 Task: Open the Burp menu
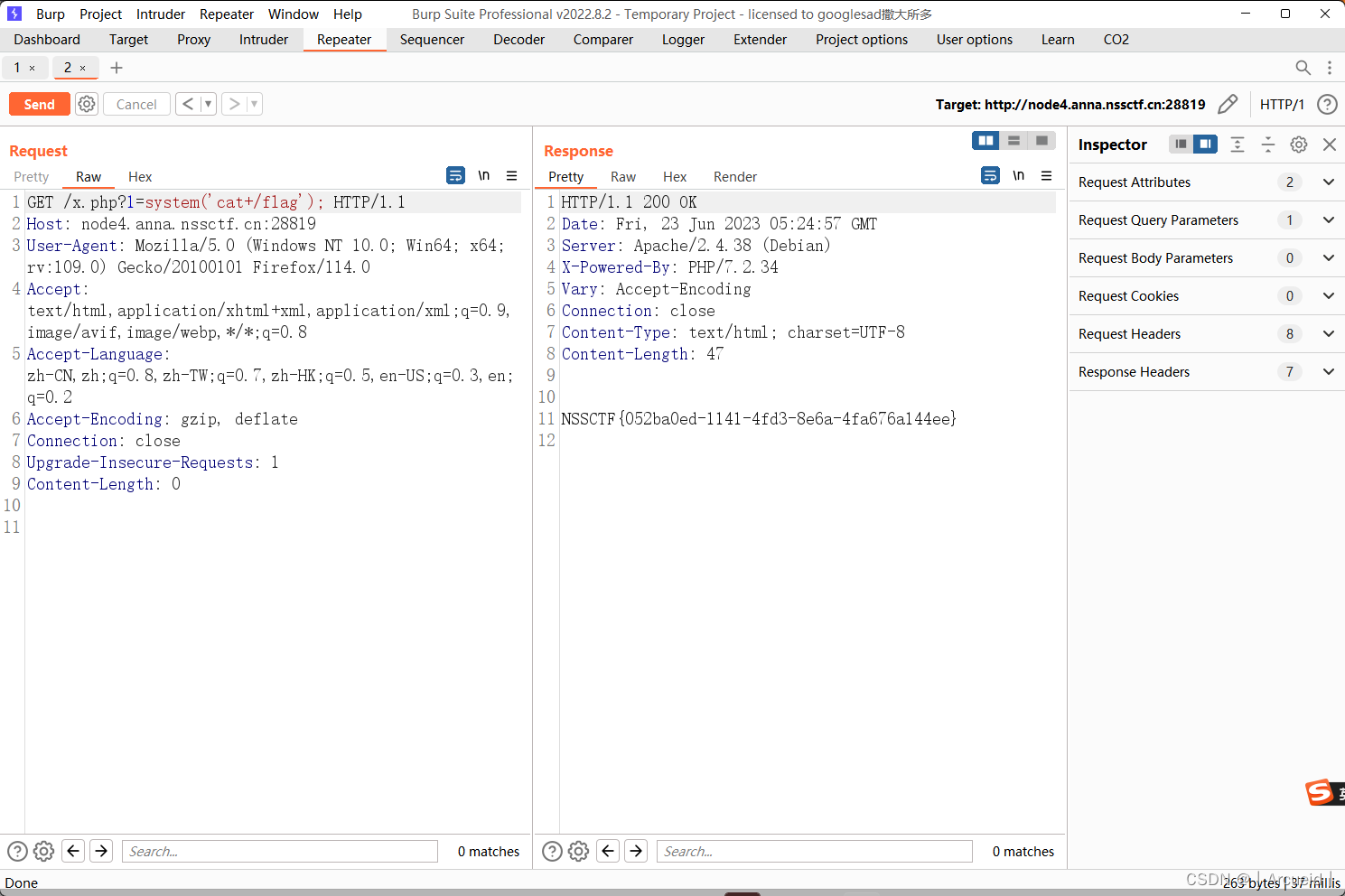point(51,14)
